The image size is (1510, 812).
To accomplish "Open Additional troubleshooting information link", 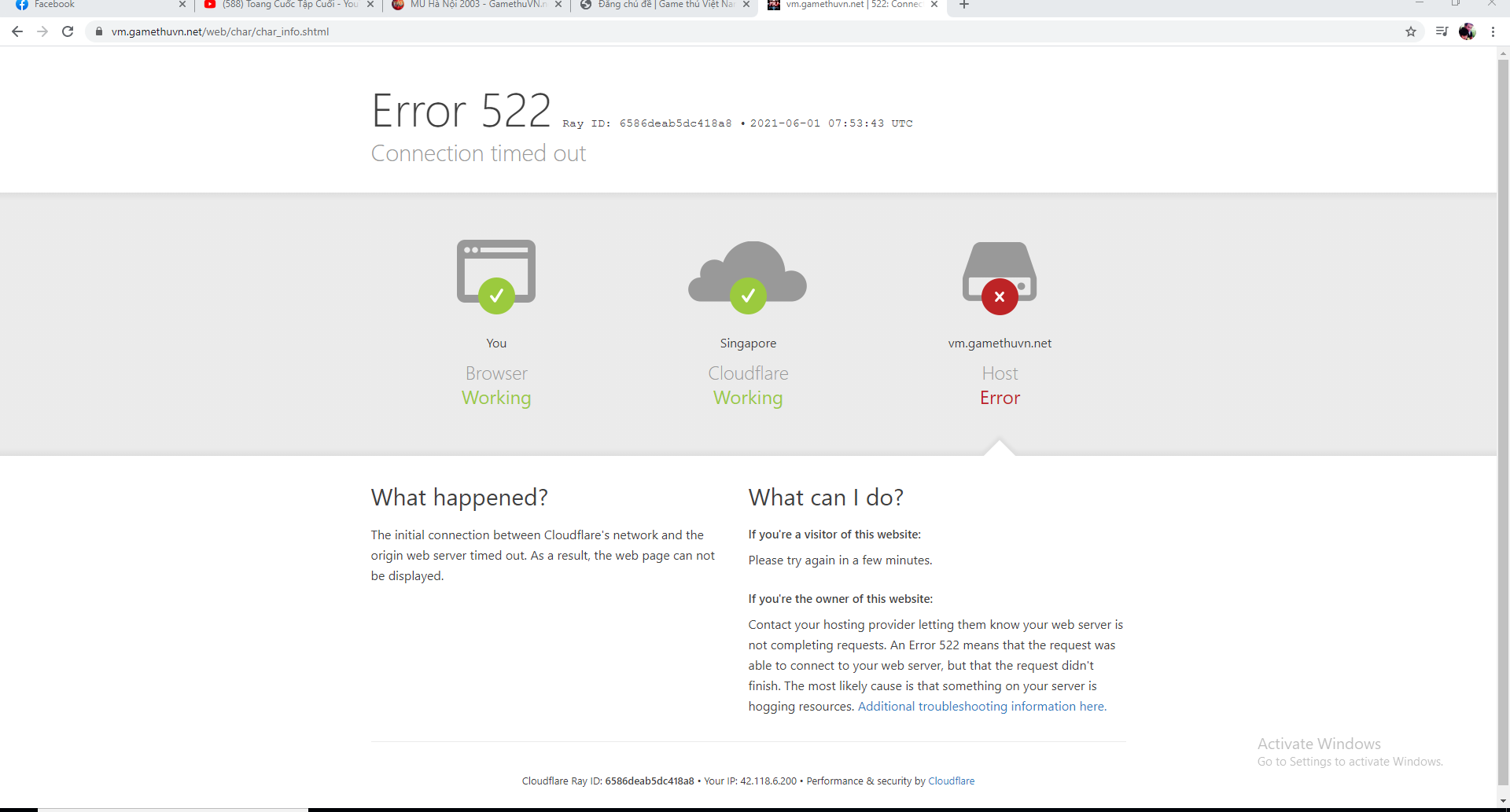I will pyautogui.click(x=981, y=707).
